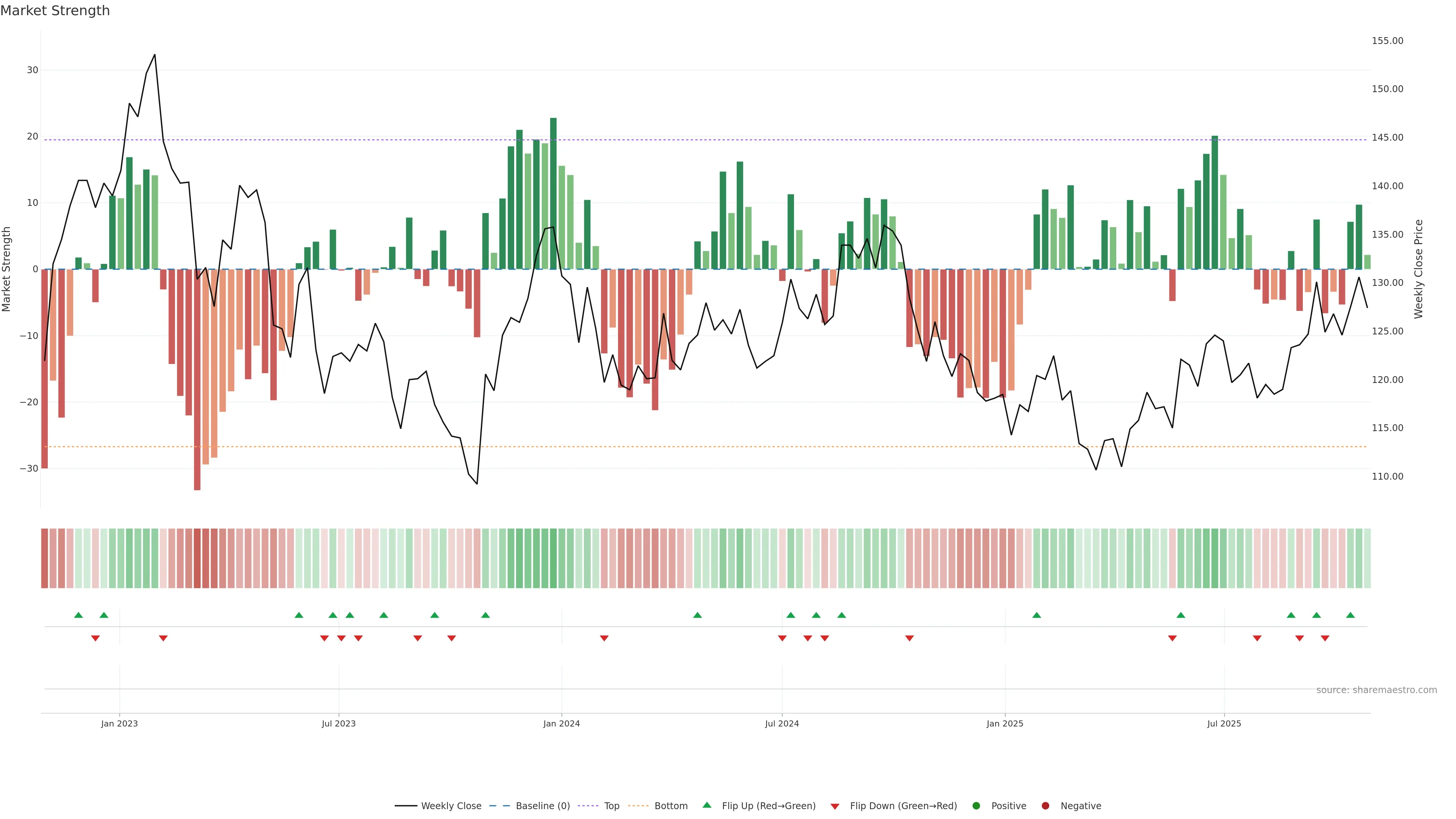Click the Jan 2024 x-axis label
This screenshot has width=1456, height=819.
coord(561,723)
